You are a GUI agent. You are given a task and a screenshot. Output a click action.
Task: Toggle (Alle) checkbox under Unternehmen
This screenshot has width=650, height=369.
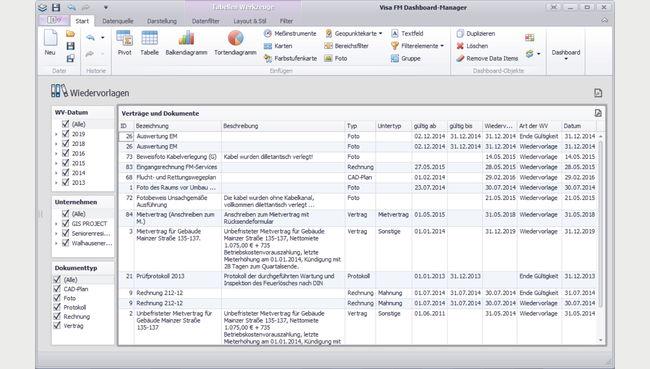[65, 213]
